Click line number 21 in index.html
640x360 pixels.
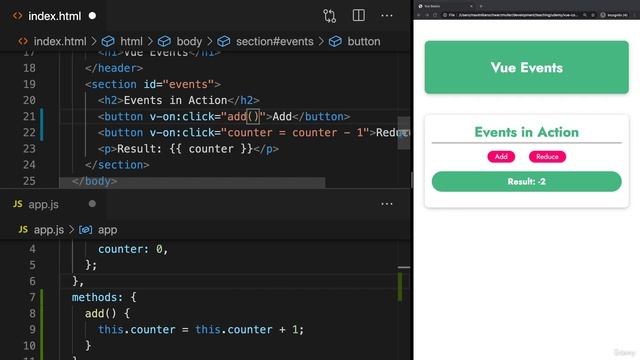pos(29,116)
